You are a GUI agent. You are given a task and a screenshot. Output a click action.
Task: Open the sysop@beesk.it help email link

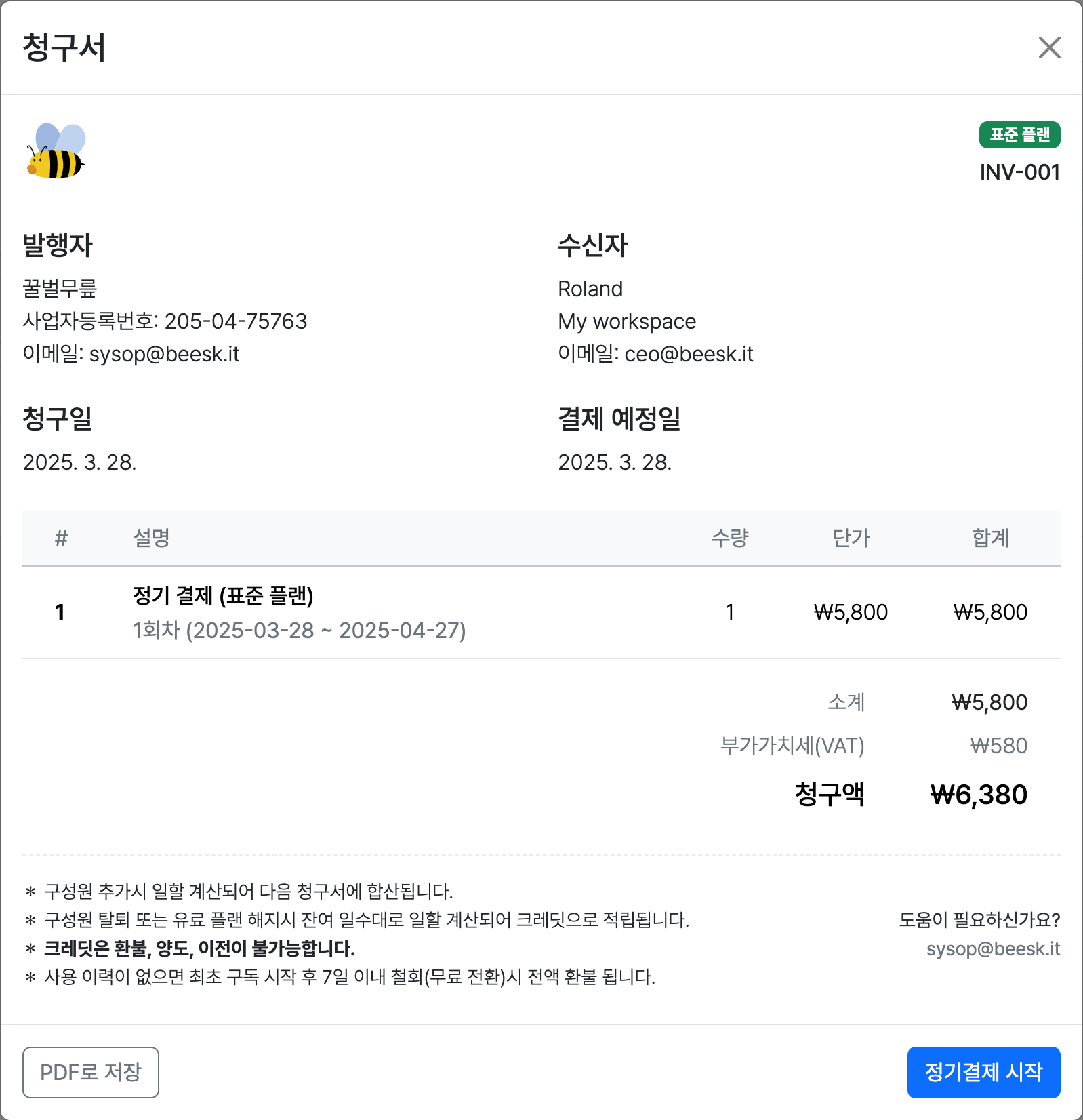point(993,948)
